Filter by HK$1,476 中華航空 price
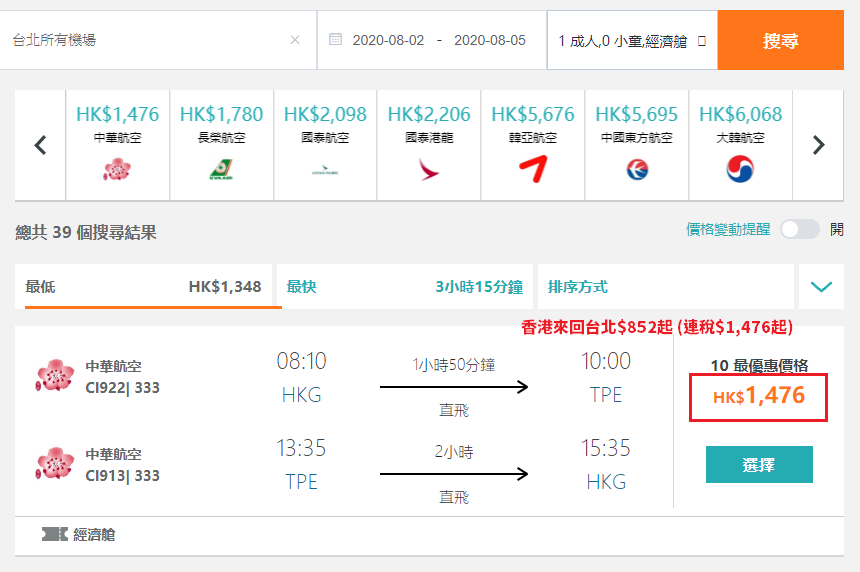This screenshot has width=860, height=572. (117, 114)
